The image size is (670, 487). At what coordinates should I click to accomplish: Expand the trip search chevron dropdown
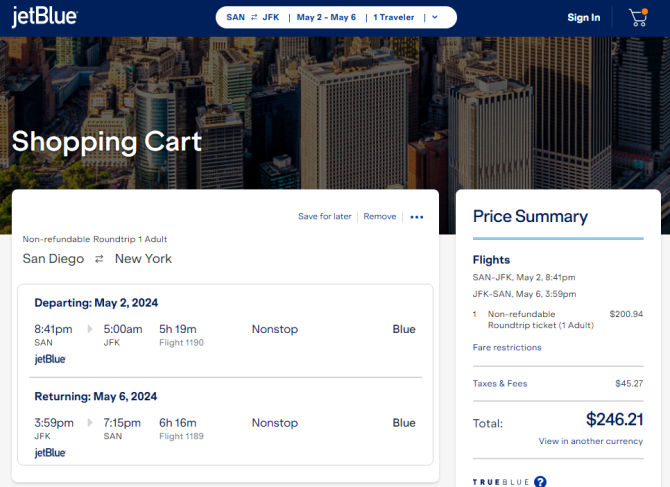coord(435,17)
